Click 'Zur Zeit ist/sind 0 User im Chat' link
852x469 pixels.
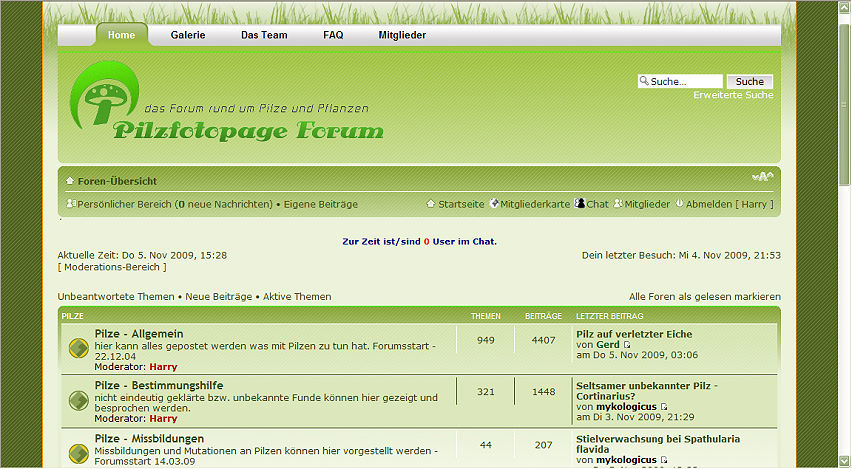(419, 242)
